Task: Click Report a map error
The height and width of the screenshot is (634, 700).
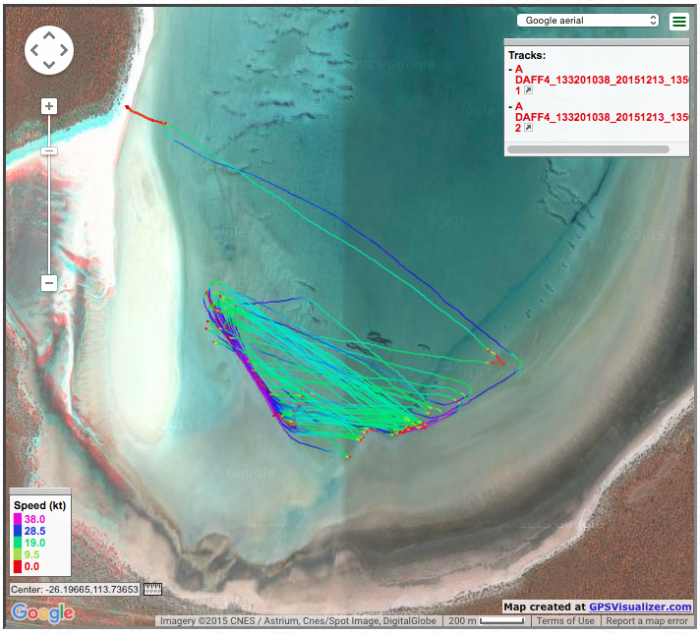Action: [649, 621]
